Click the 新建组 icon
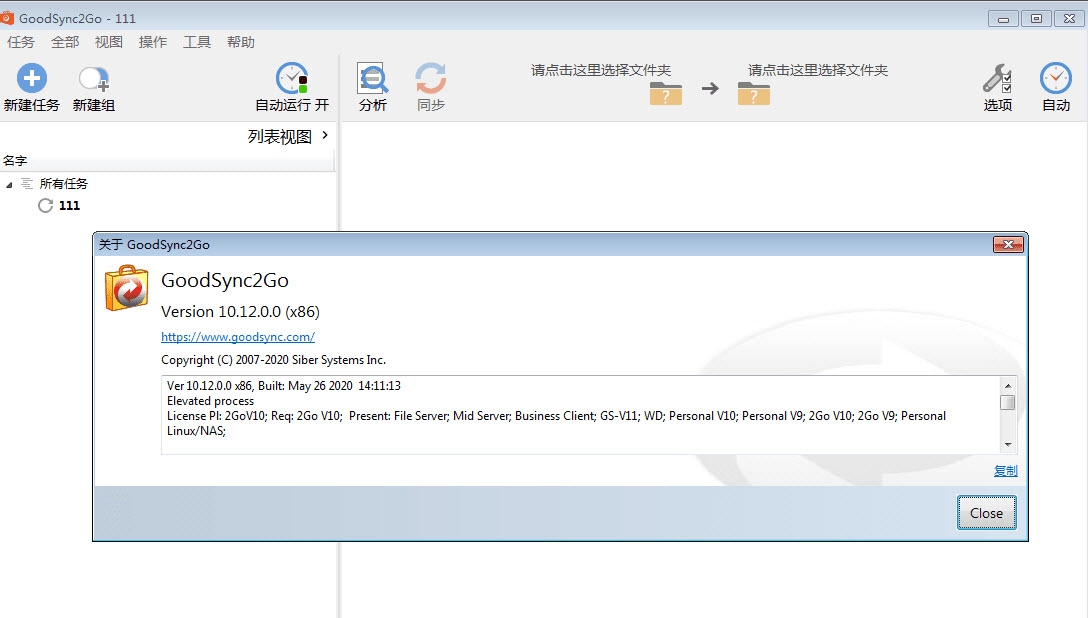The image size is (1088, 618). click(94, 79)
